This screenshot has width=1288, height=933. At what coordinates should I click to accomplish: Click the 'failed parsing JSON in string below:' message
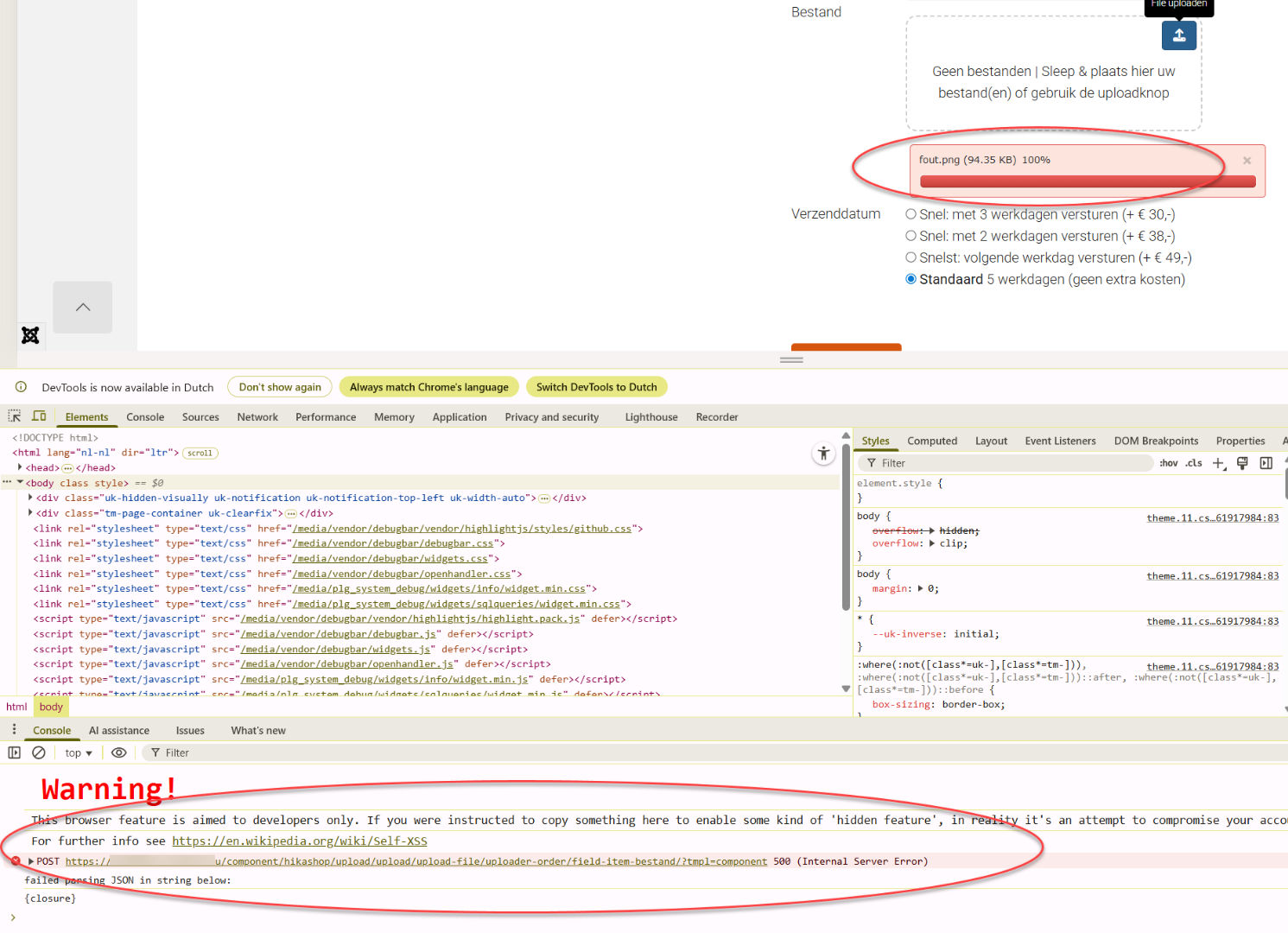coord(128,880)
